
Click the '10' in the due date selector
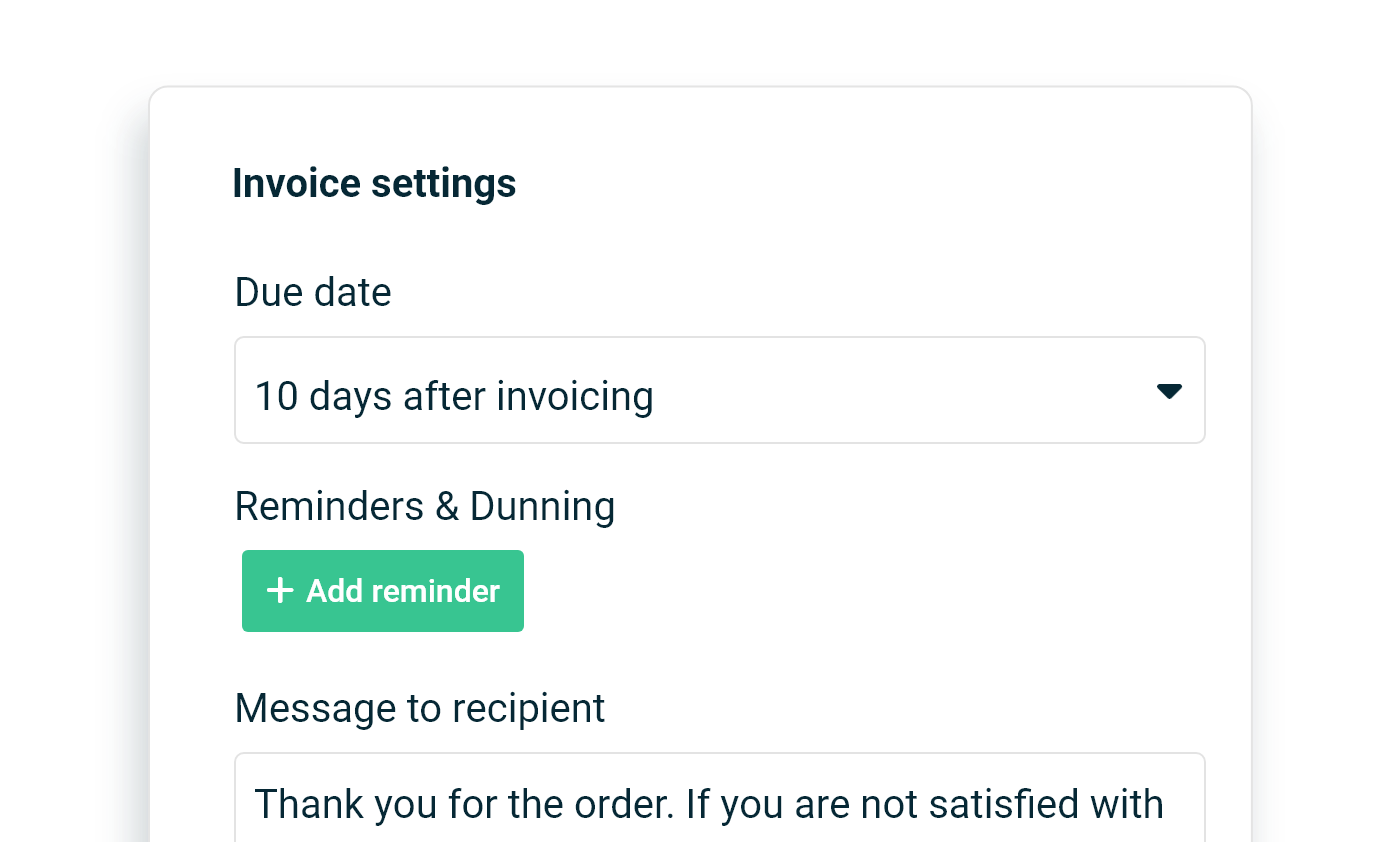[x=277, y=397]
